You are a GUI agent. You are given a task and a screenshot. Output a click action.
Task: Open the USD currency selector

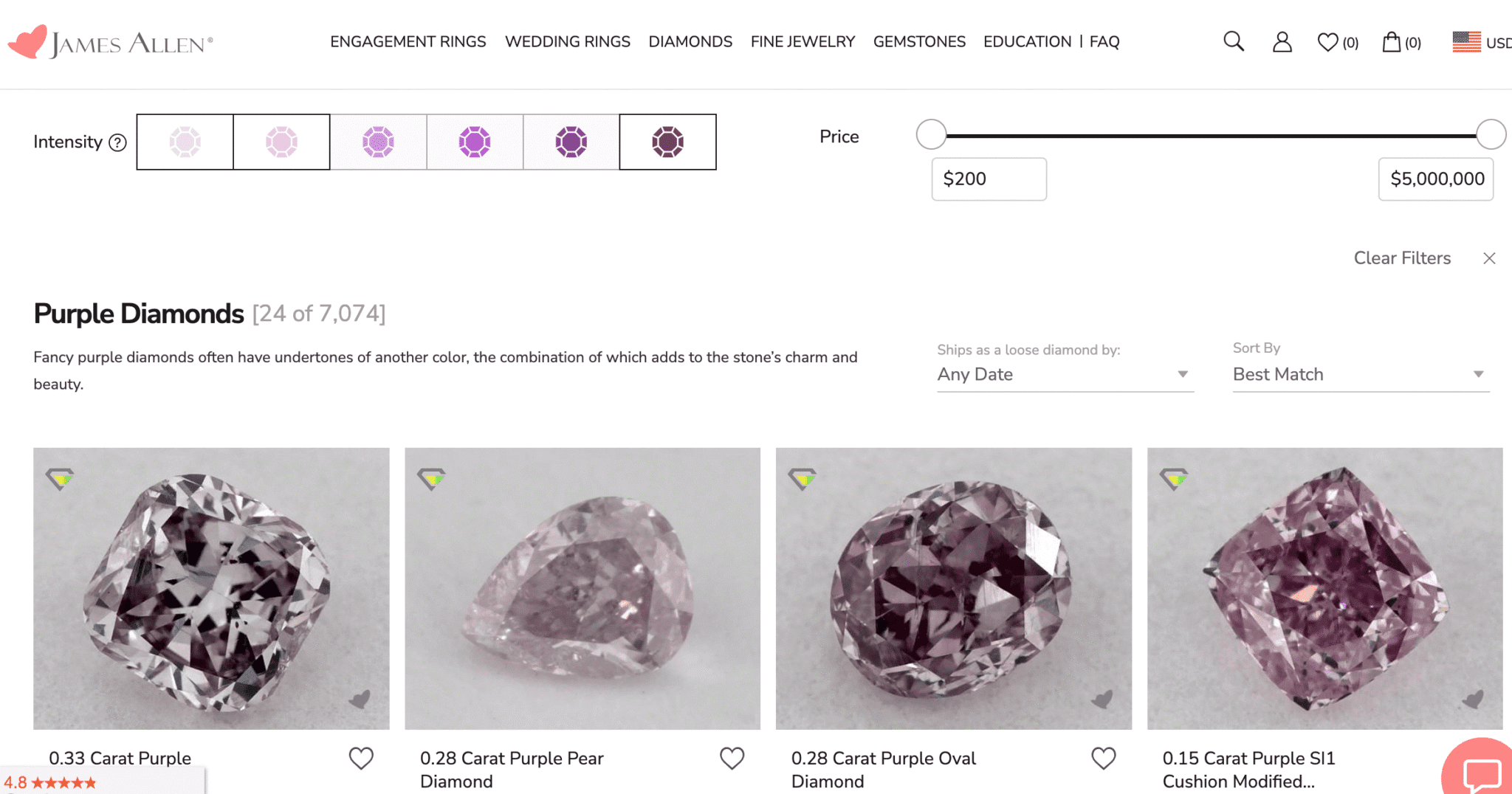pos(1478,42)
